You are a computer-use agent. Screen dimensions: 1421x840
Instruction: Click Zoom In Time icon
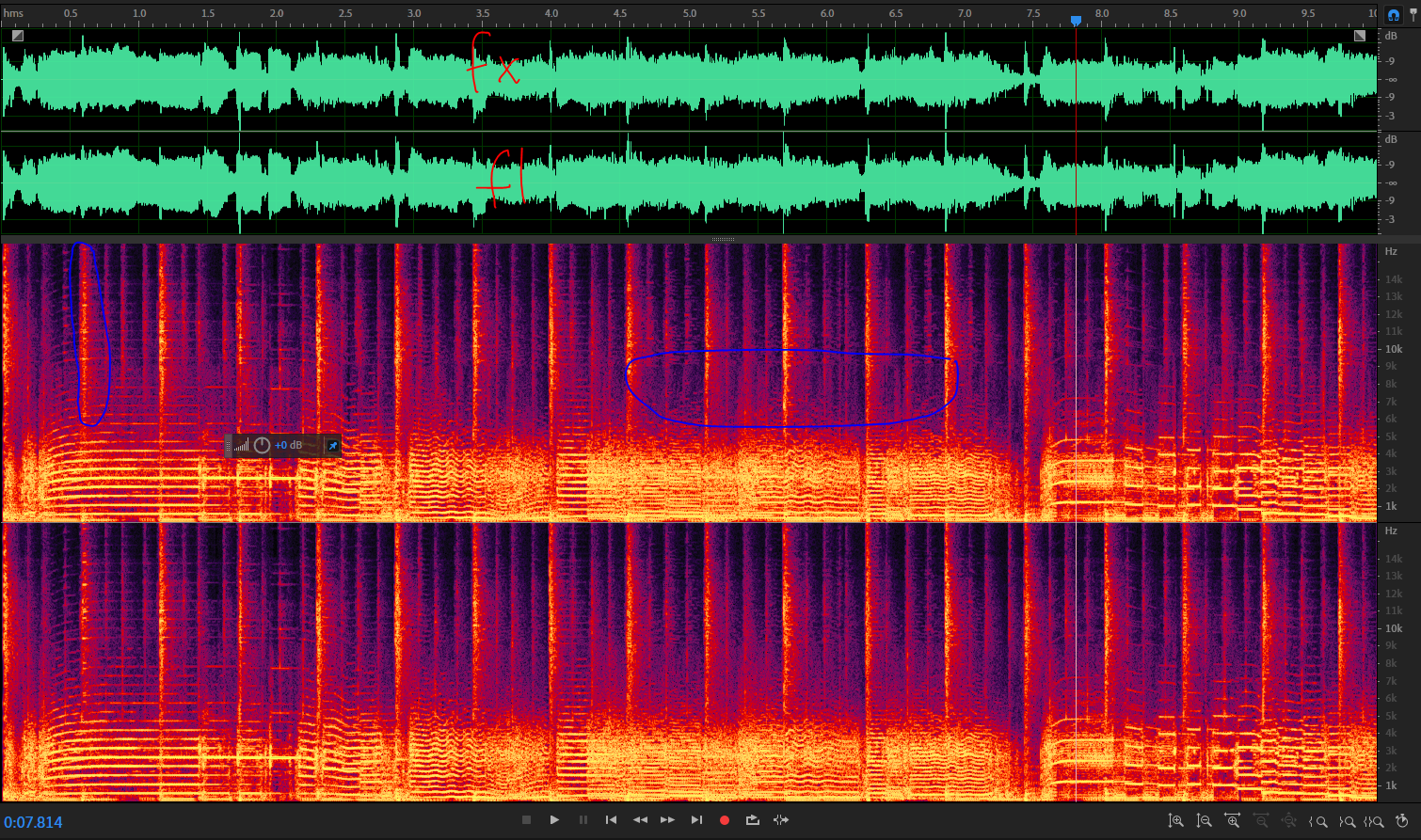point(1232,821)
